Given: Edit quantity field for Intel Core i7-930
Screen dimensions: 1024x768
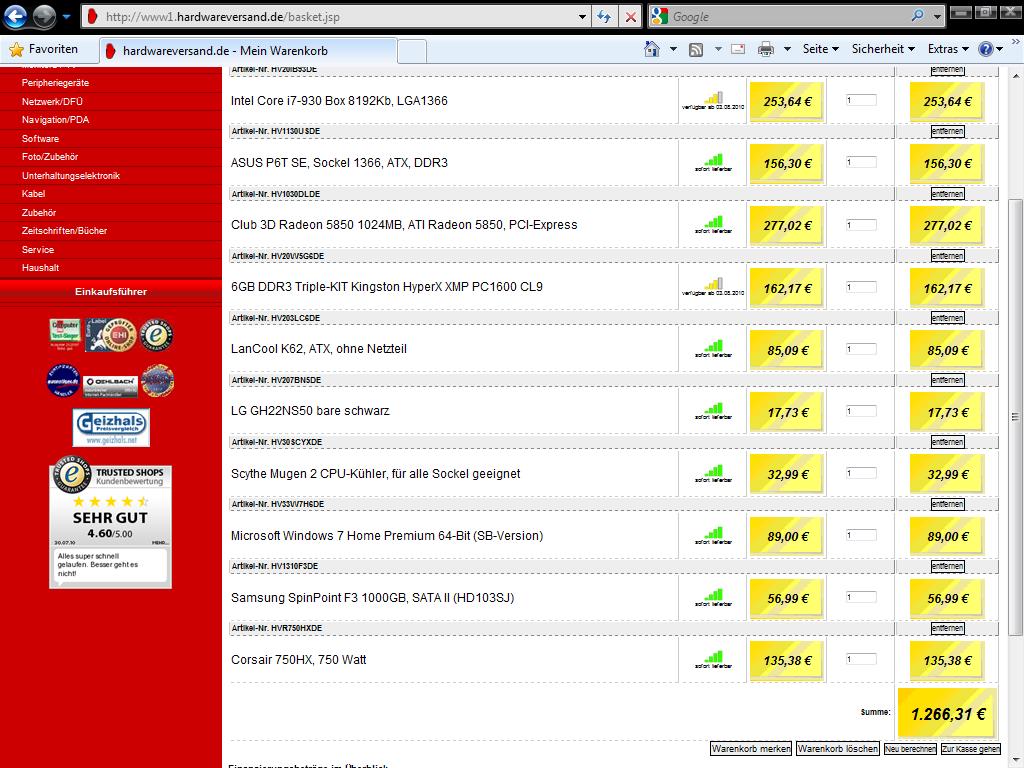Looking at the screenshot, I should pos(861,101).
